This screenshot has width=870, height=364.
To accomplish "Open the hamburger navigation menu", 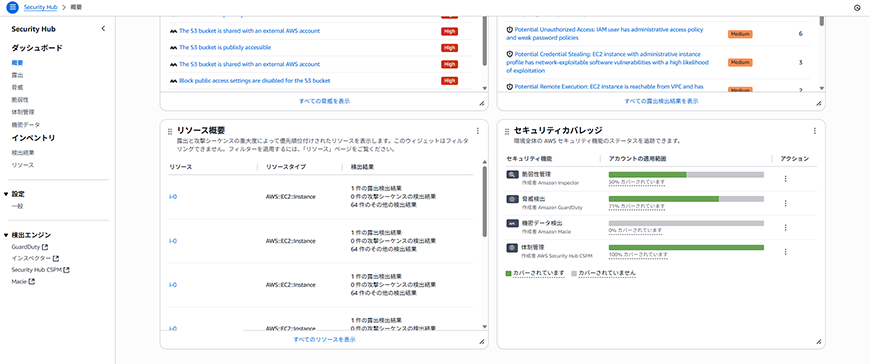I will tap(12, 8).
